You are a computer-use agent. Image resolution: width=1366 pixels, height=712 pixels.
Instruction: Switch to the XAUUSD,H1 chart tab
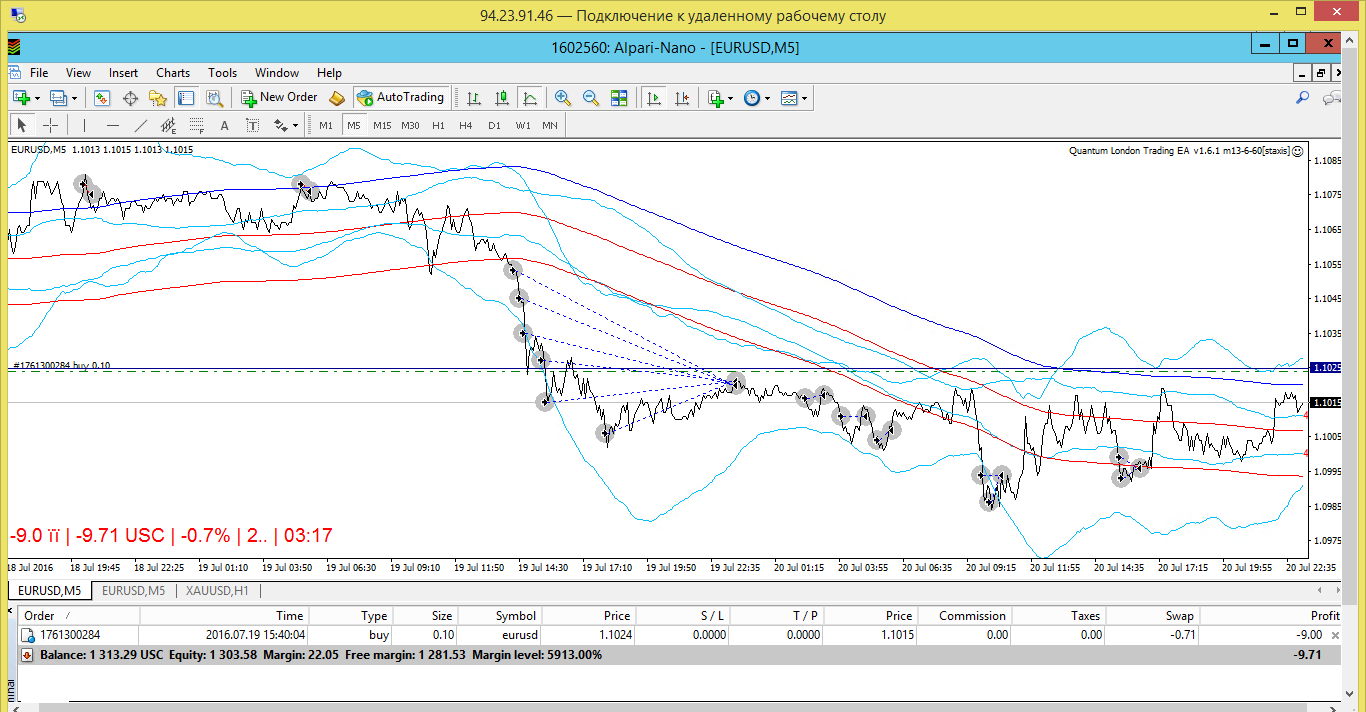pos(217,591)
